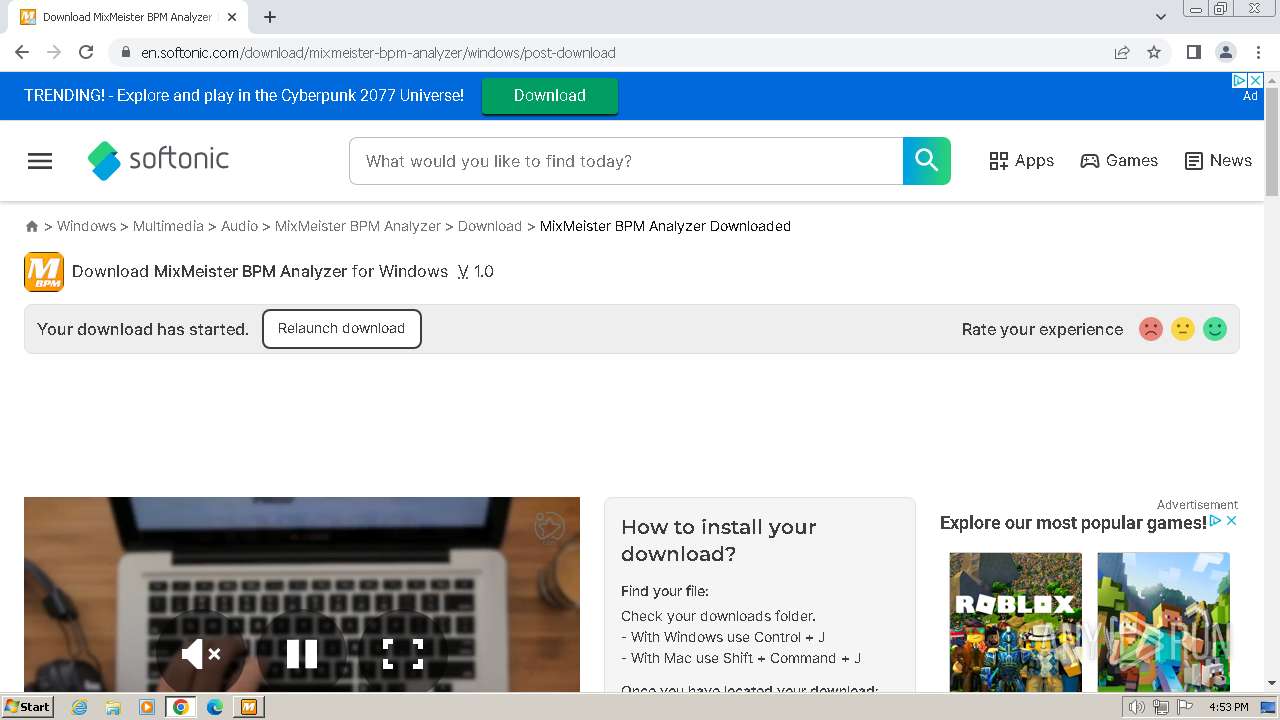This screenshot has height=720, width=1280.
Task: Click the magnifier search button
Action: [927, 161]
